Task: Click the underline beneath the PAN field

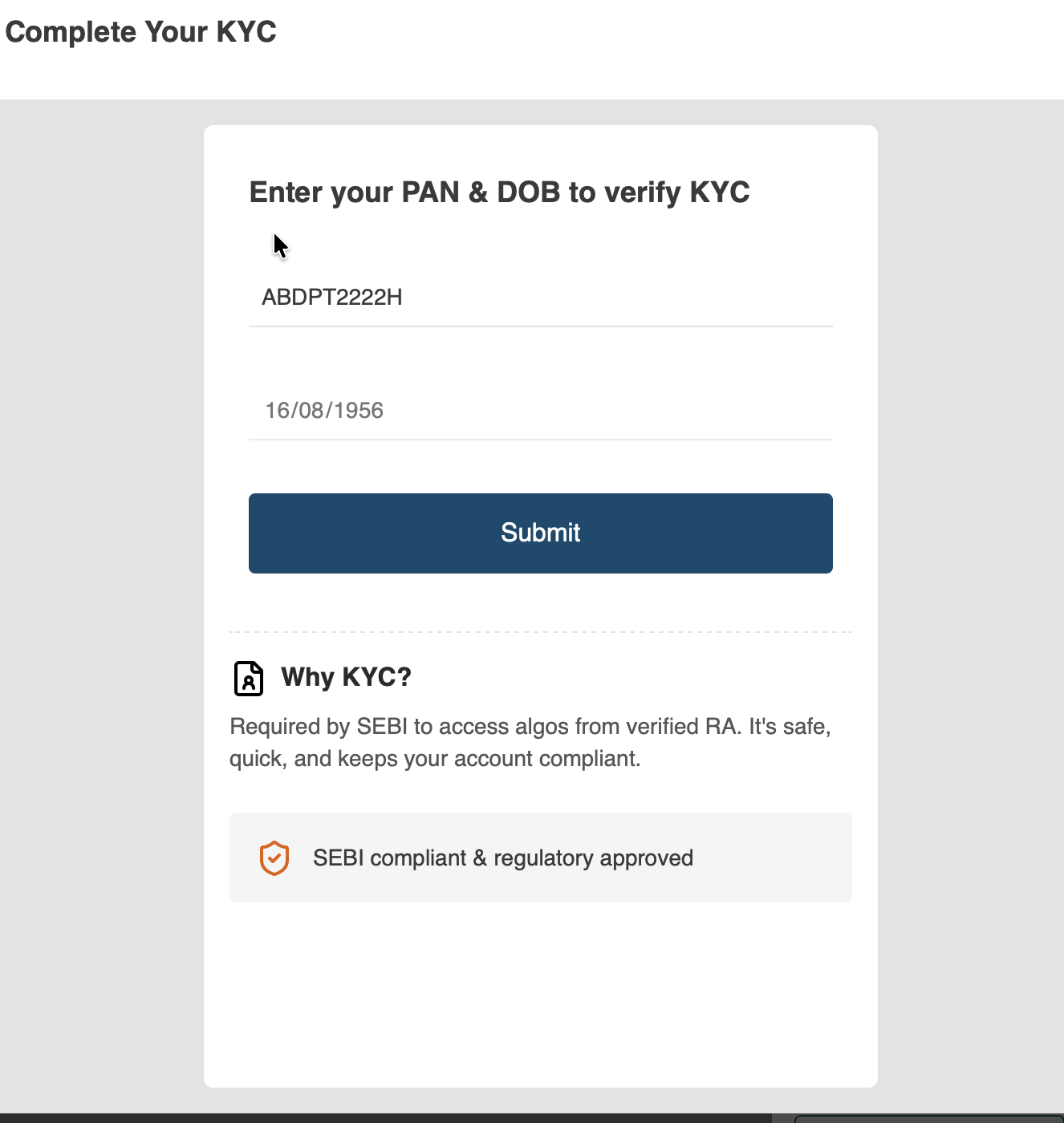Action: point(540,326)
